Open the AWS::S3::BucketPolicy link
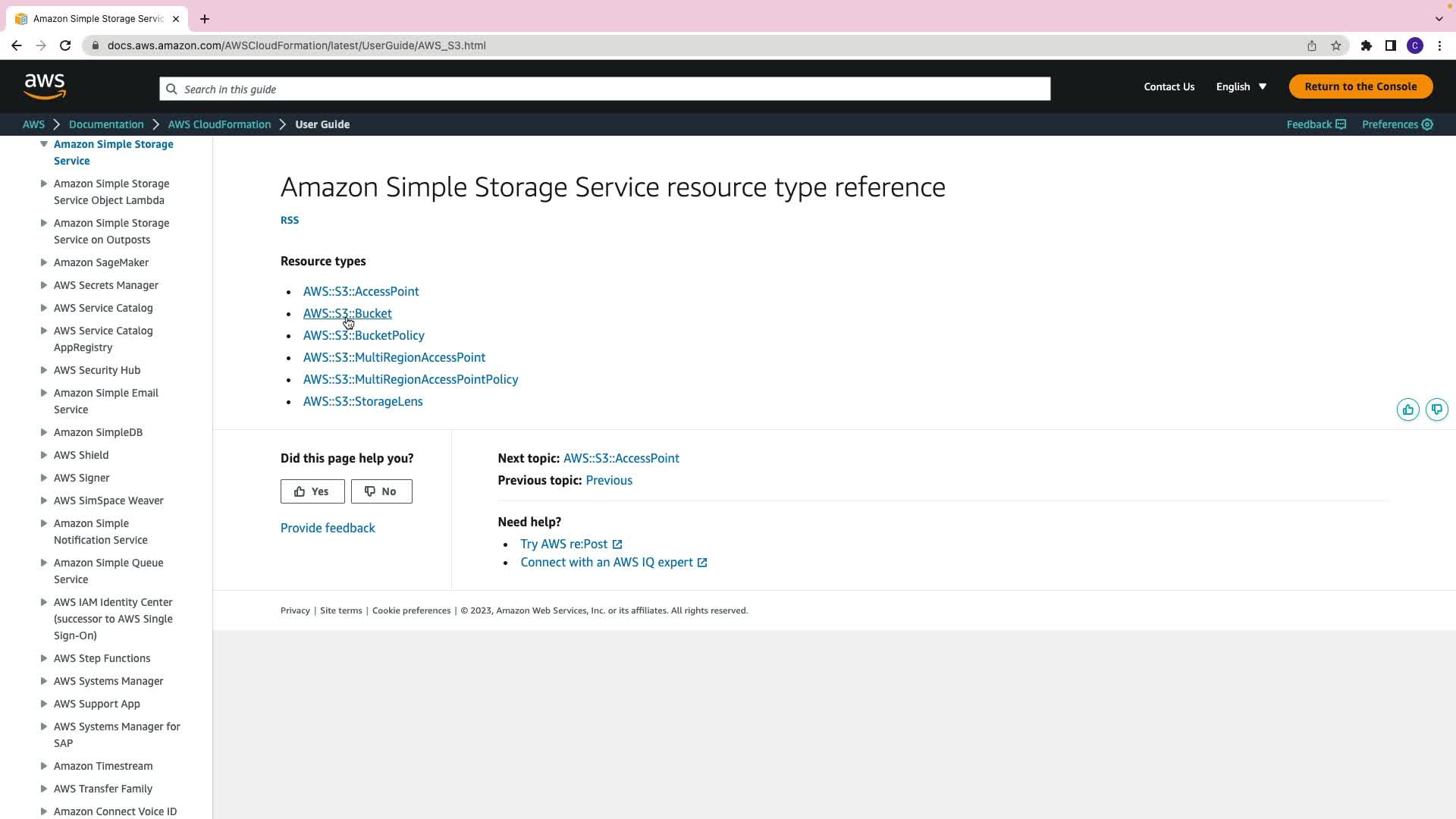Viewport: 1456px width, 819px height. [363, 335]
